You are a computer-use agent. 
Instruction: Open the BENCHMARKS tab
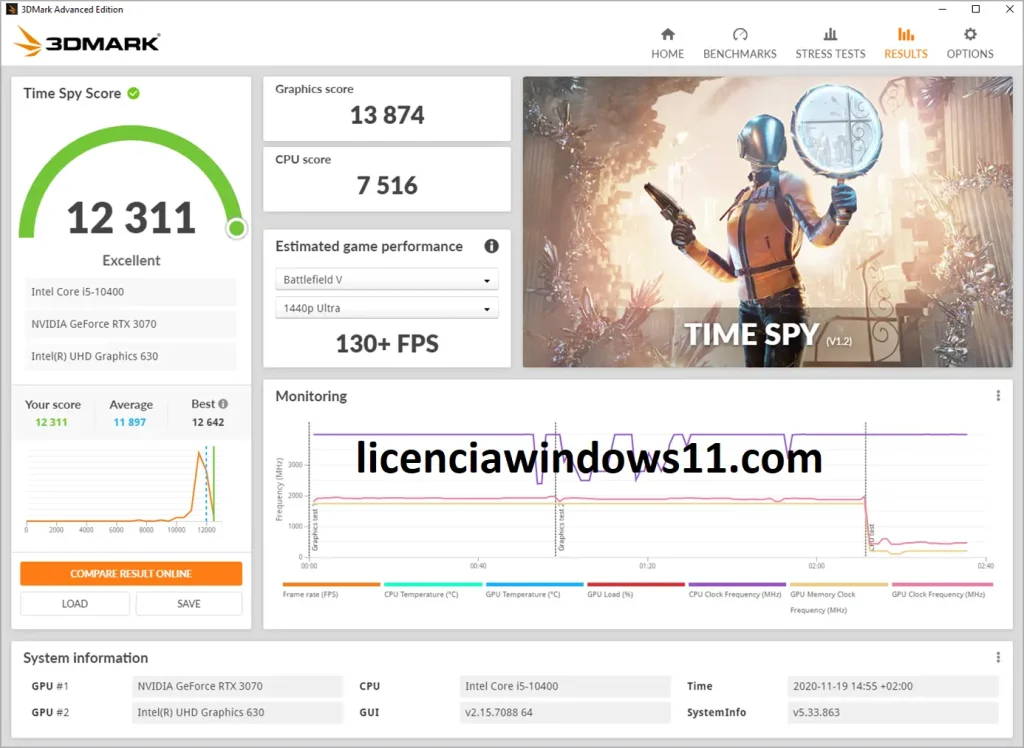(x=740, y=43)
